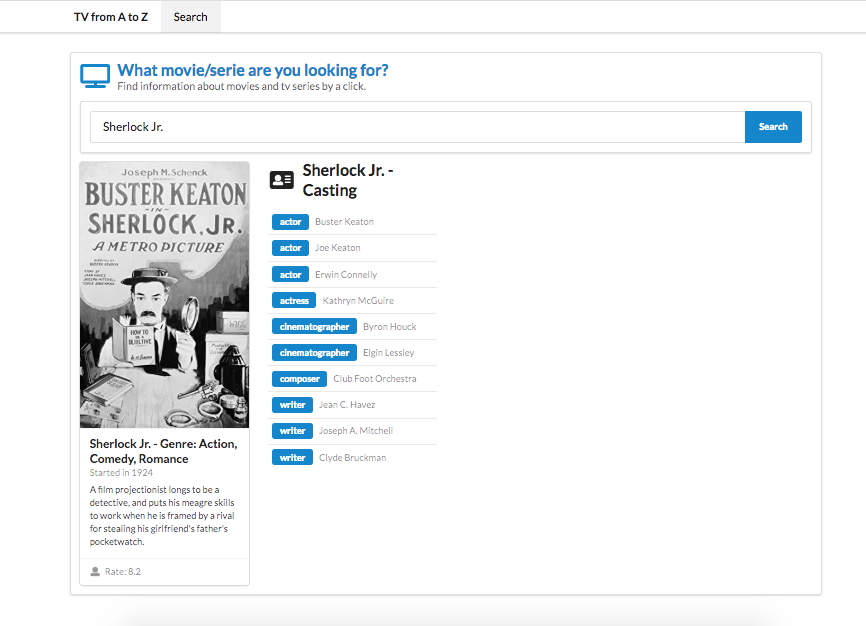Select the name Elgin Lessley
This screenshot has height=626, width=866.
tap(388, 353)
